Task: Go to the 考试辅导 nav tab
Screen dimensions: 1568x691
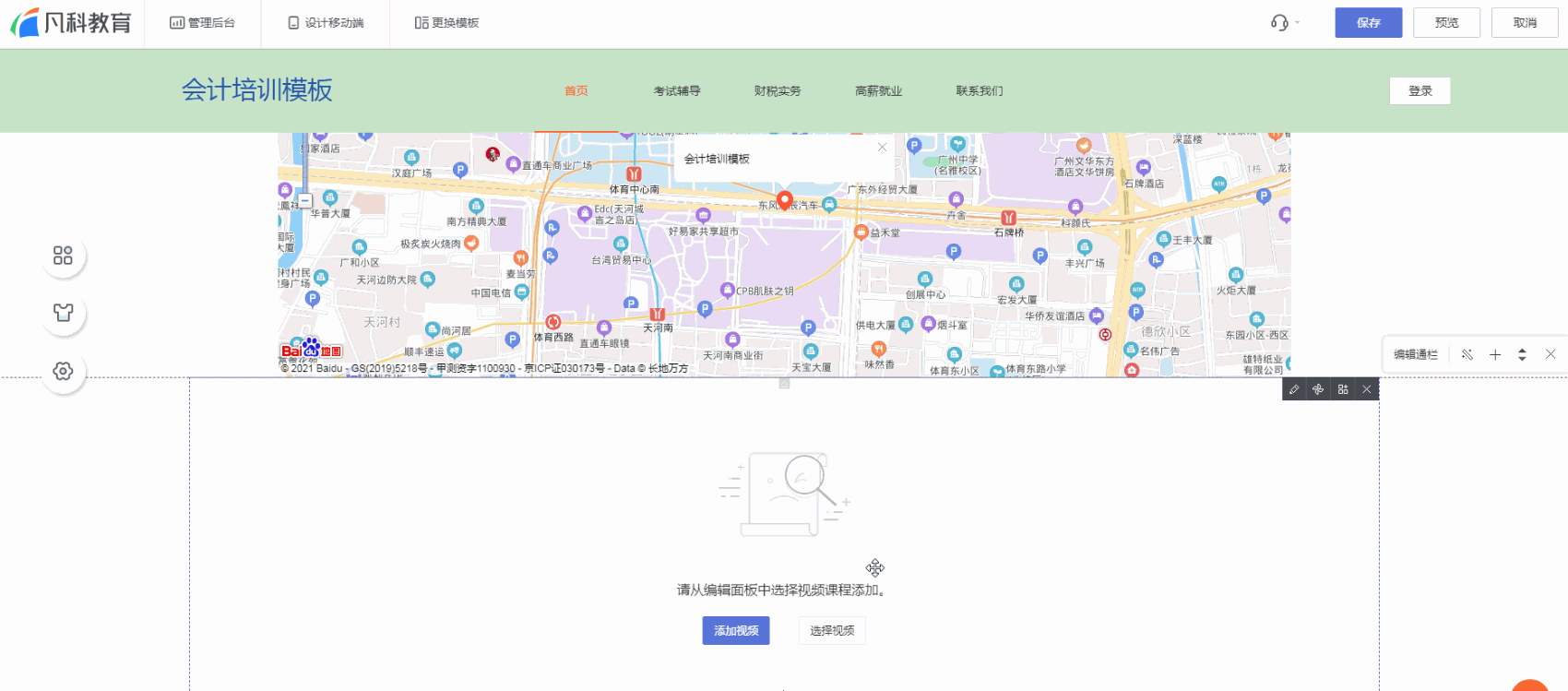Action: coord(677,90)
